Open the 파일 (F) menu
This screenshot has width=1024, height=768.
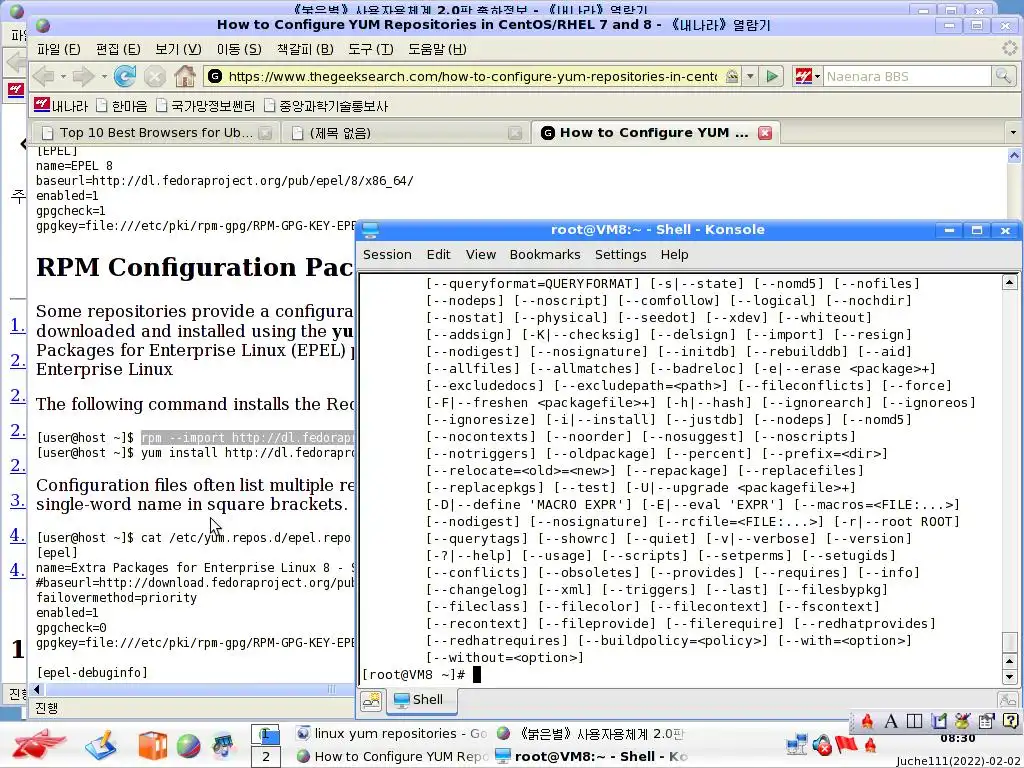click(x=59, y=49)
